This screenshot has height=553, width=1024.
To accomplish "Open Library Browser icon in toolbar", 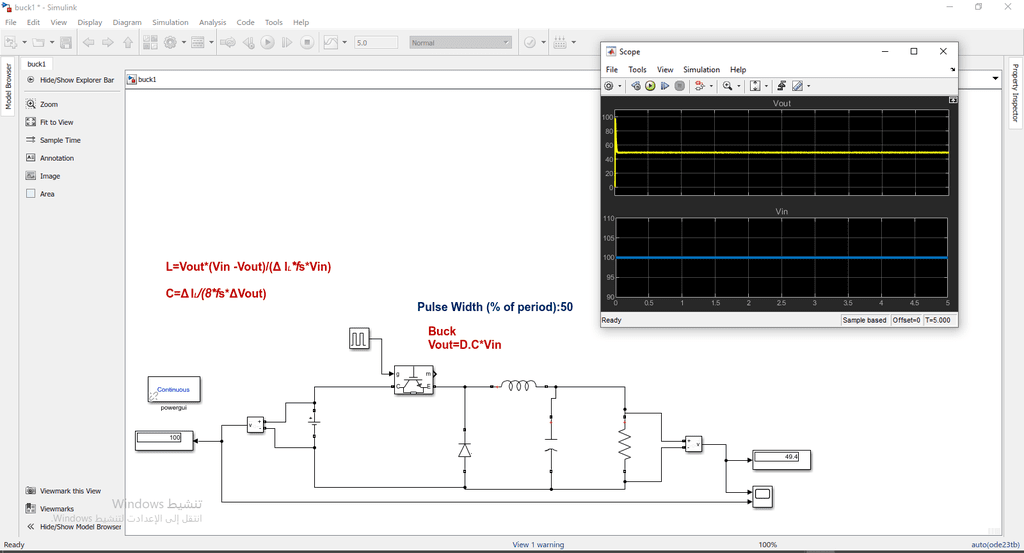I will point(150,42).
